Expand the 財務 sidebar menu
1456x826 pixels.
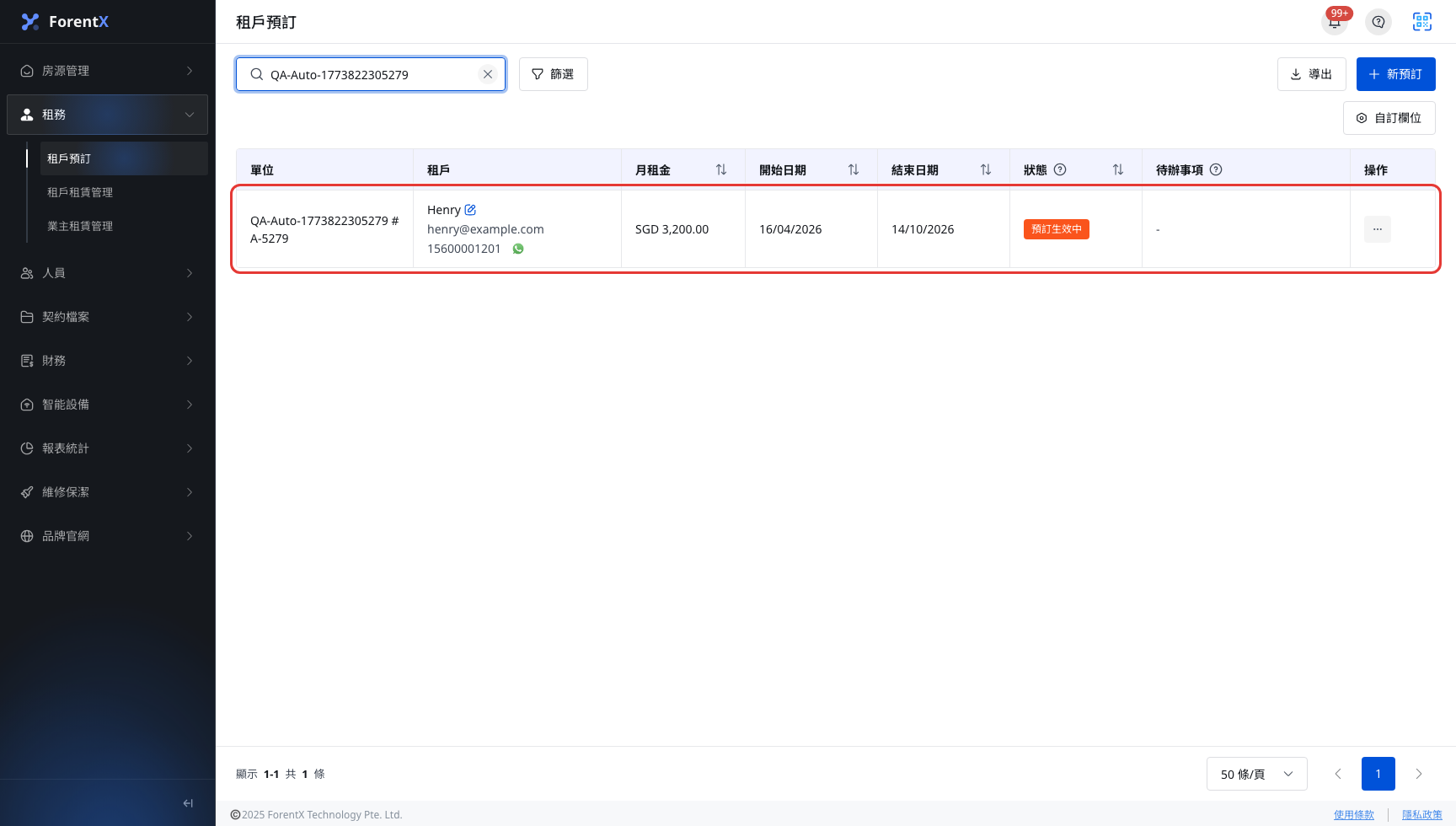(107, 361)
